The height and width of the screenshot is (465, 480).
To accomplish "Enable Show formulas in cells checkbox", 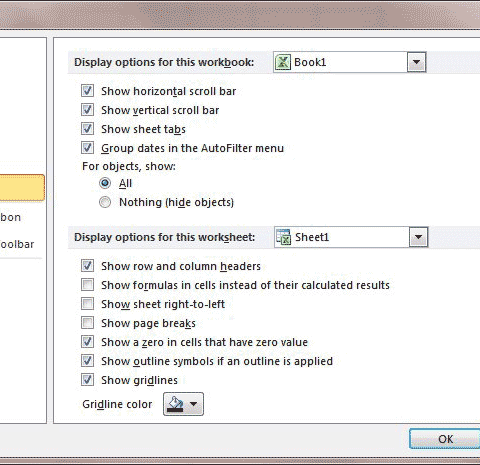I will (x=87, y=285).
